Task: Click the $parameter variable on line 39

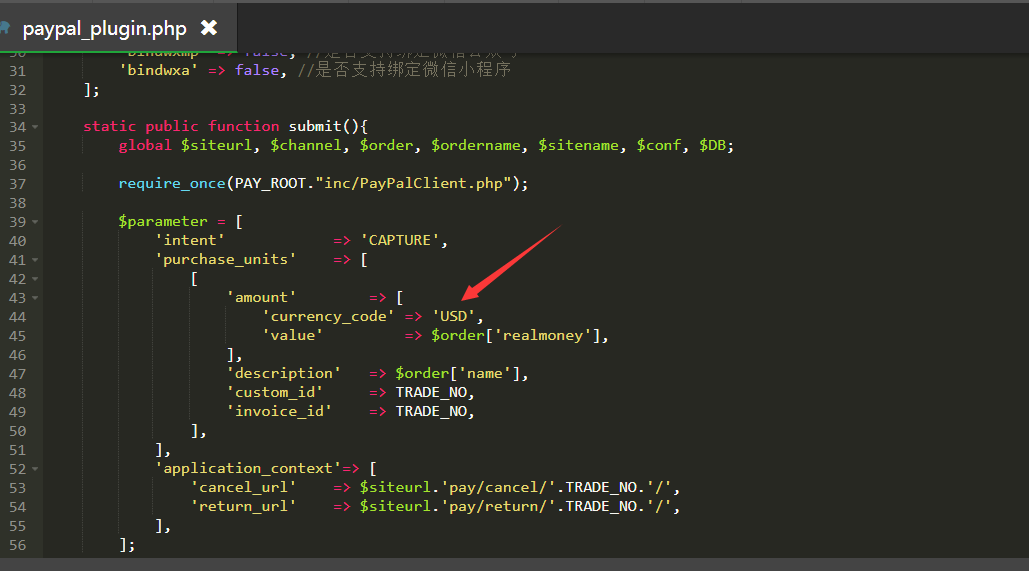Action: tap(163, 221)
